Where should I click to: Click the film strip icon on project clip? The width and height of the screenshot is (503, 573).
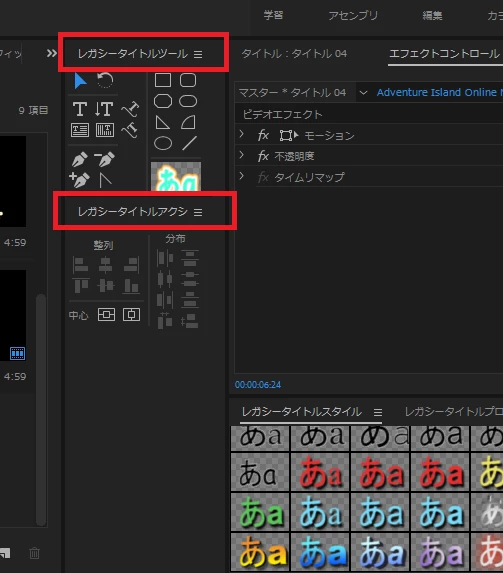(x=18, y=353)
